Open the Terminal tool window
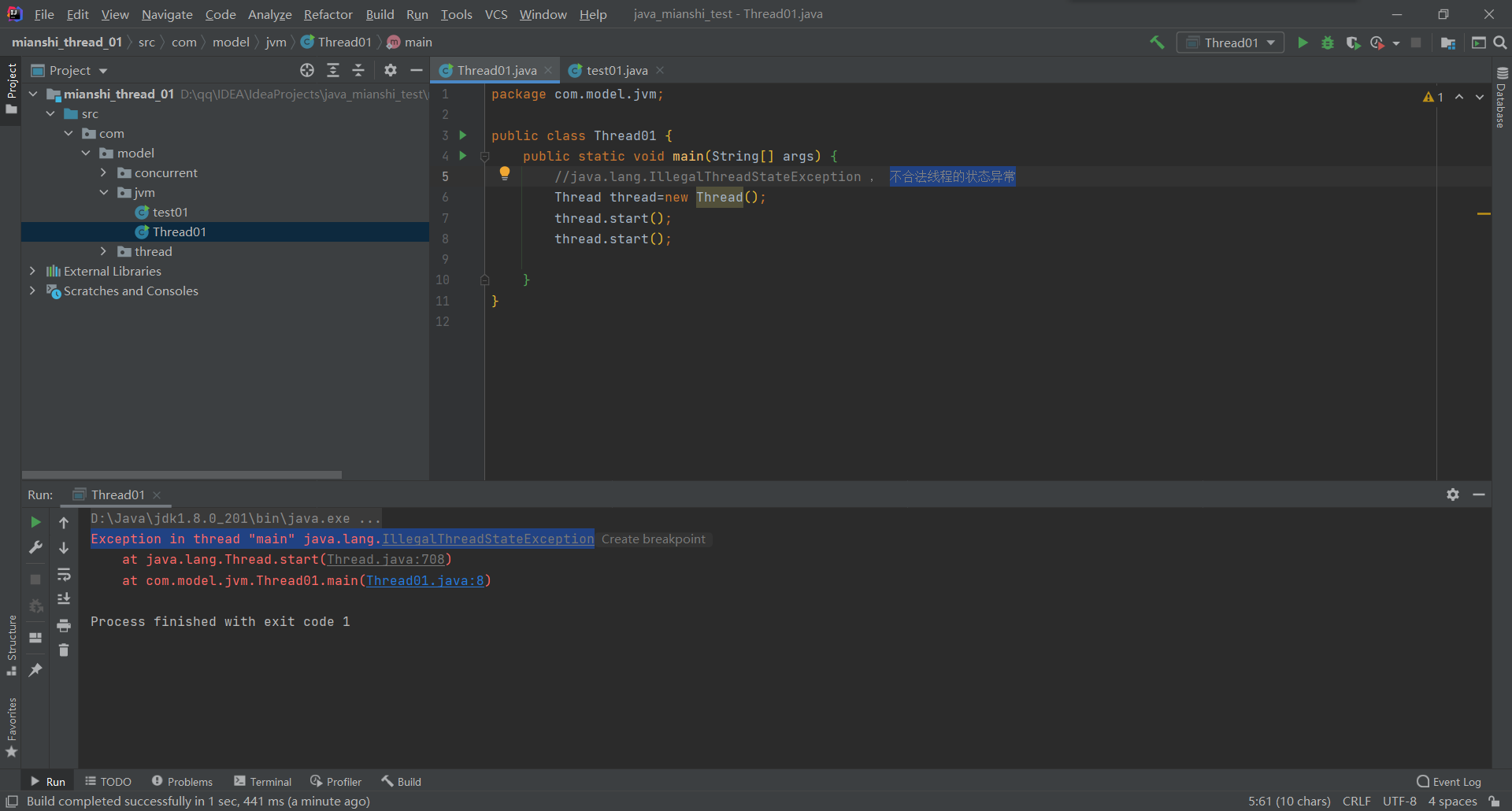The height and width of the screenshot is (811, 1512). tap(262, 781)
